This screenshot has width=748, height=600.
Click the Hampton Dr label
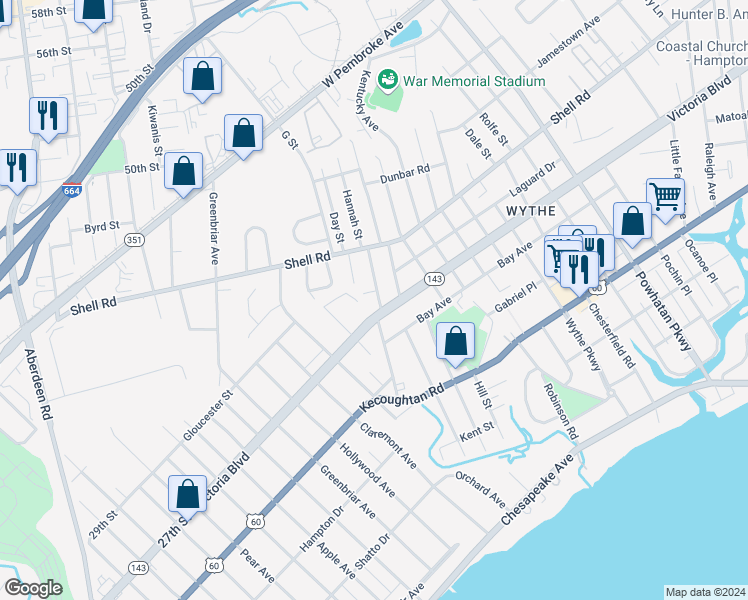[x=322, y=529]
